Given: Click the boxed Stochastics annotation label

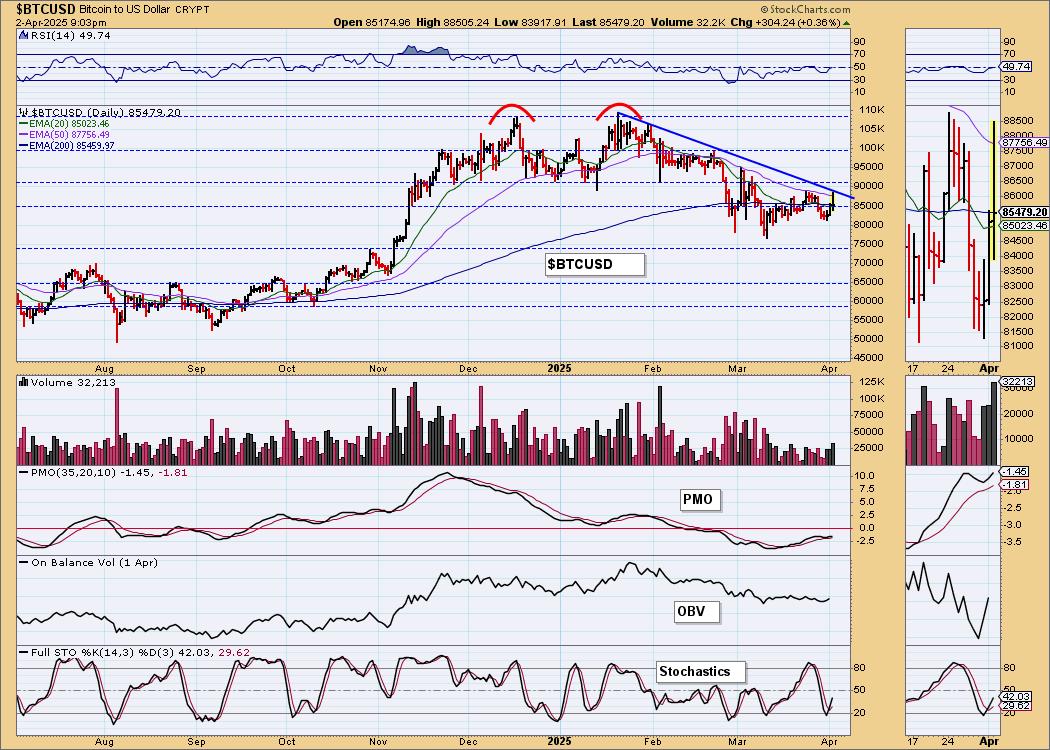Looking at the screenshot, I should click(x=700, y=672).
